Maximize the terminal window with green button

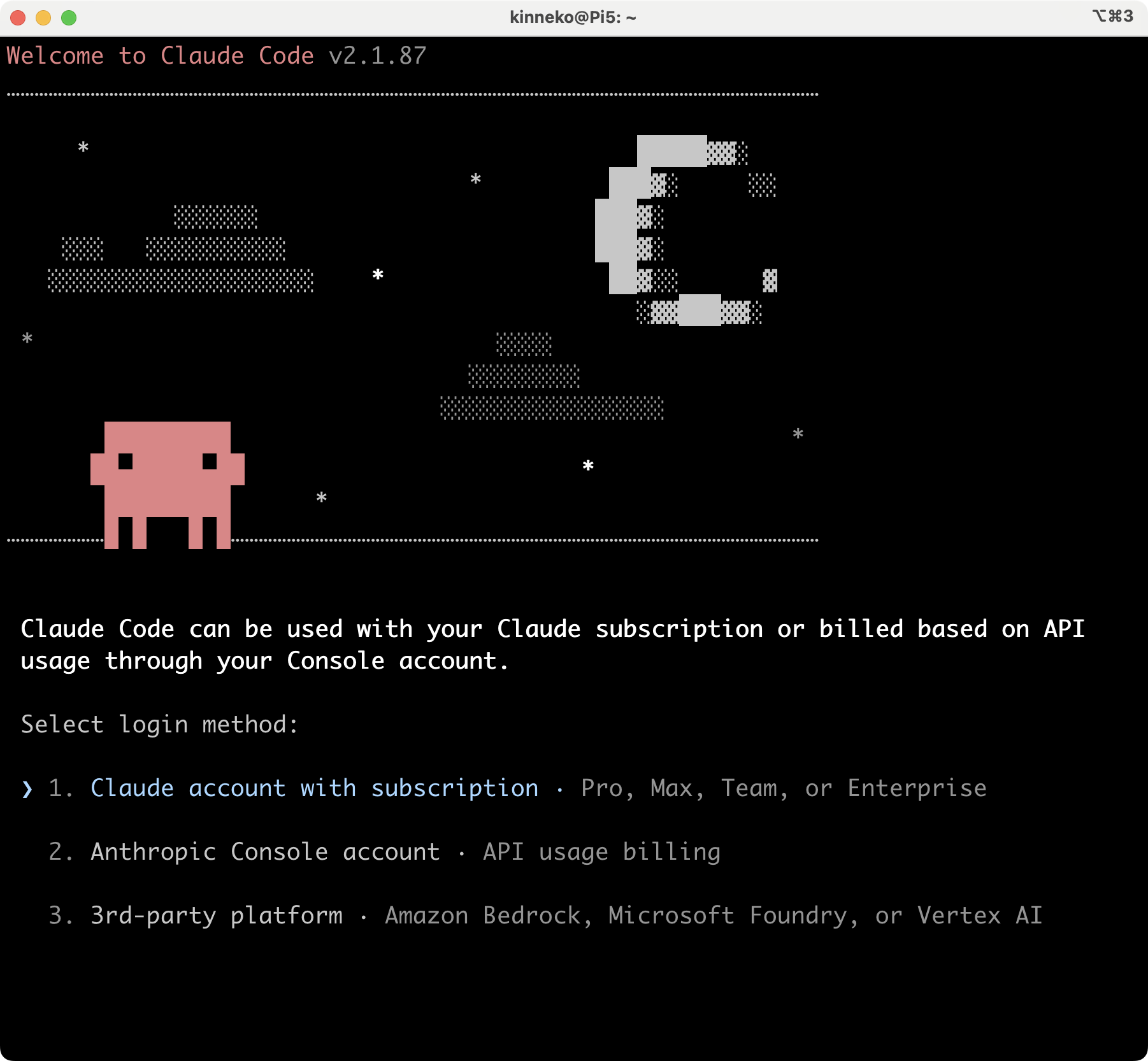pos(69,18)
